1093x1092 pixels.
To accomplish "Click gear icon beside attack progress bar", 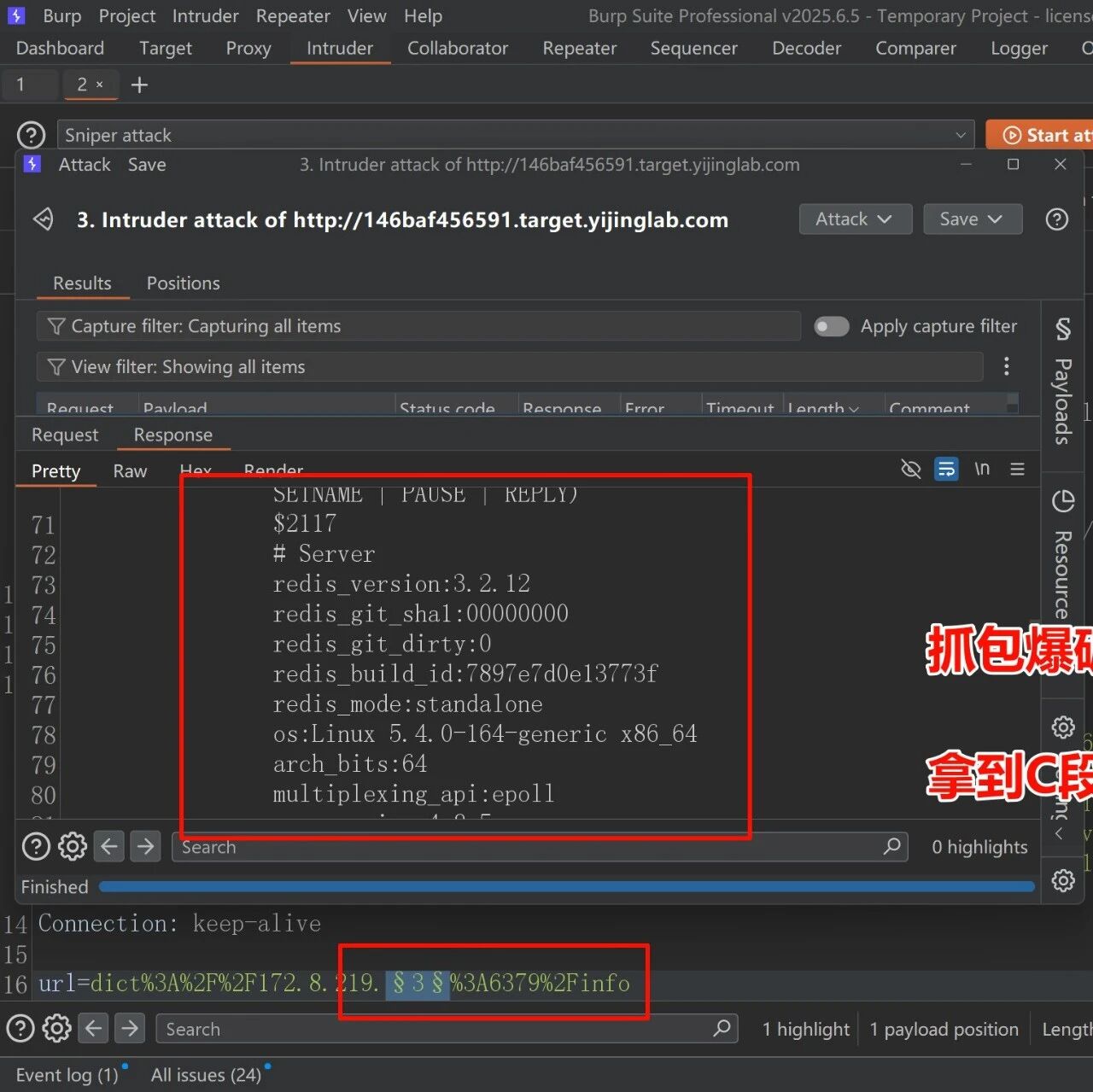I will tap(1063, 880).
